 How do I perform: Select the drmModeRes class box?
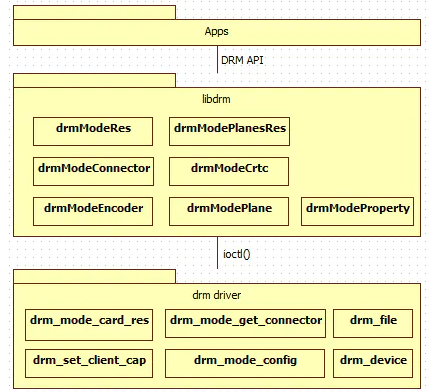(93, 131)
